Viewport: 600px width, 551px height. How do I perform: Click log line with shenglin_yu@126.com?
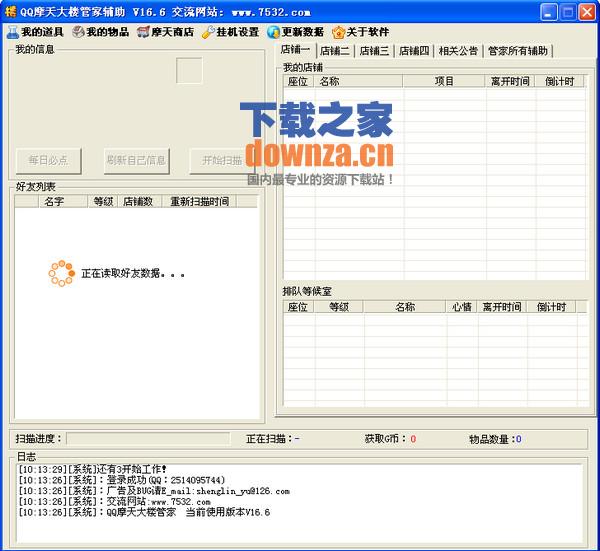(x=154, y=491)
